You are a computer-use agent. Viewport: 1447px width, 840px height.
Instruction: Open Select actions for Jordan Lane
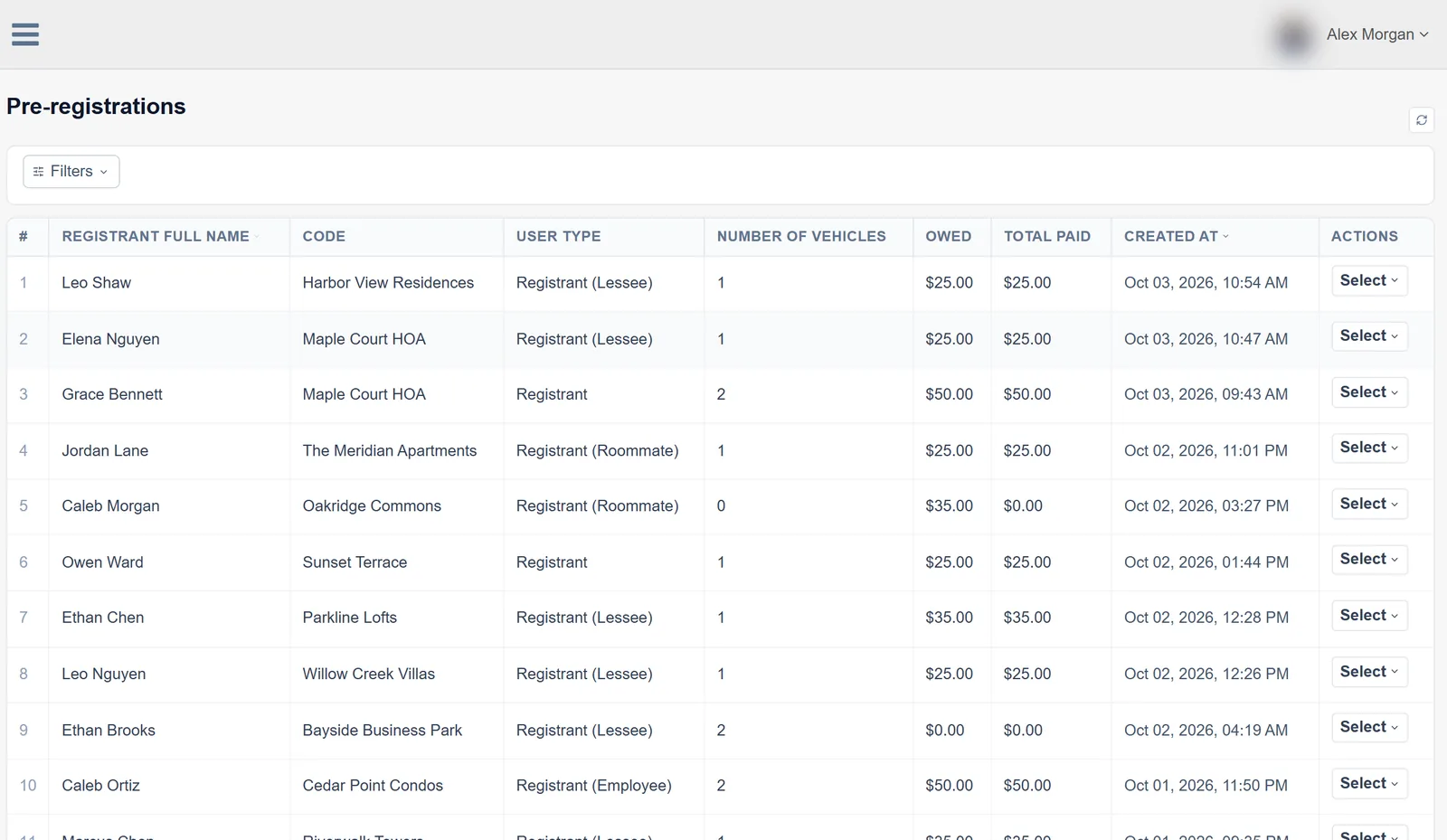[x=1369, y=448]
